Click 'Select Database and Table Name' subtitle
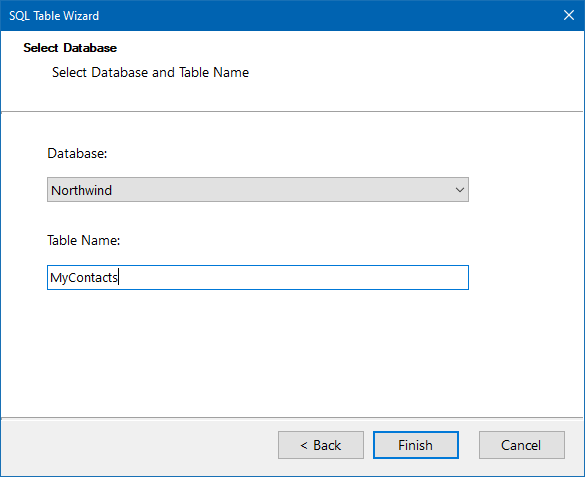 tap(150, 72)
